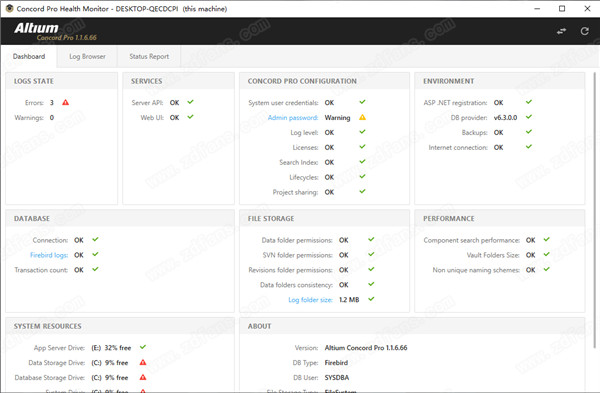Minimize the Health Monitor window
This screenshot has width=600, height=393.
click(x=537, y=8)
